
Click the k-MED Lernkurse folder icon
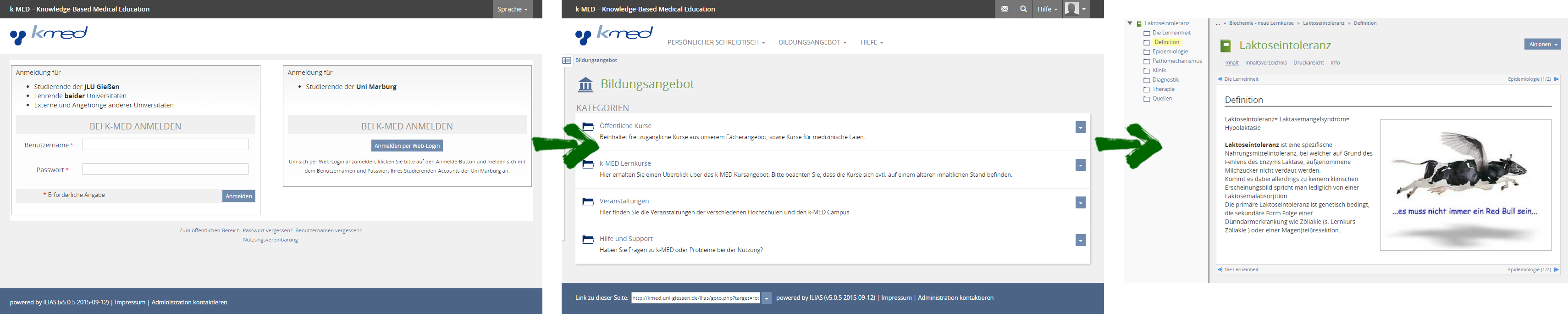[x=588, y=165]
